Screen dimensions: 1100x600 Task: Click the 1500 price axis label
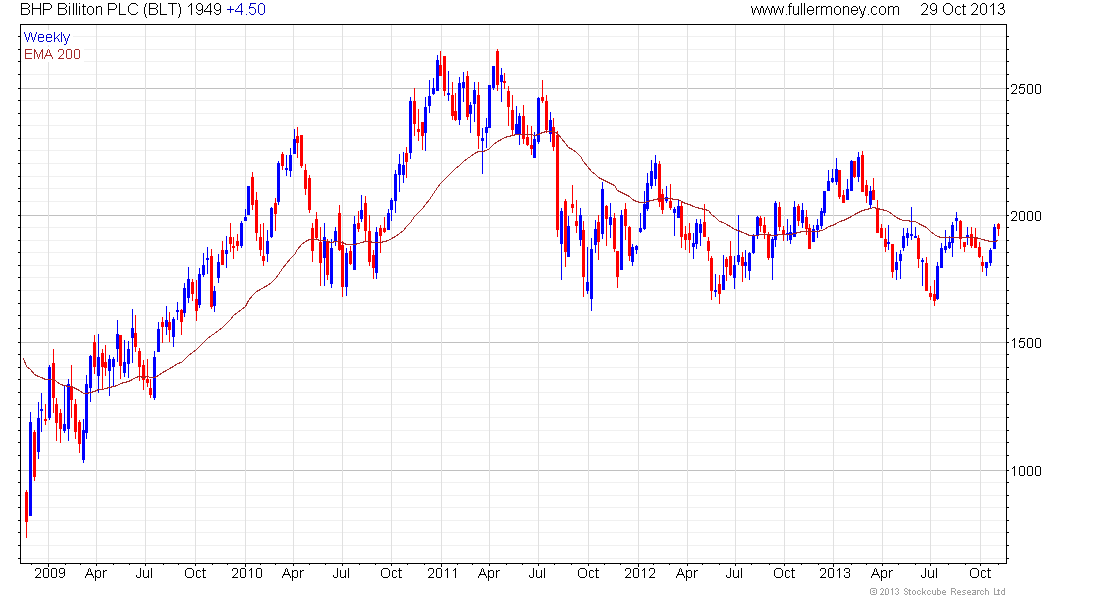coord(1026,343)
